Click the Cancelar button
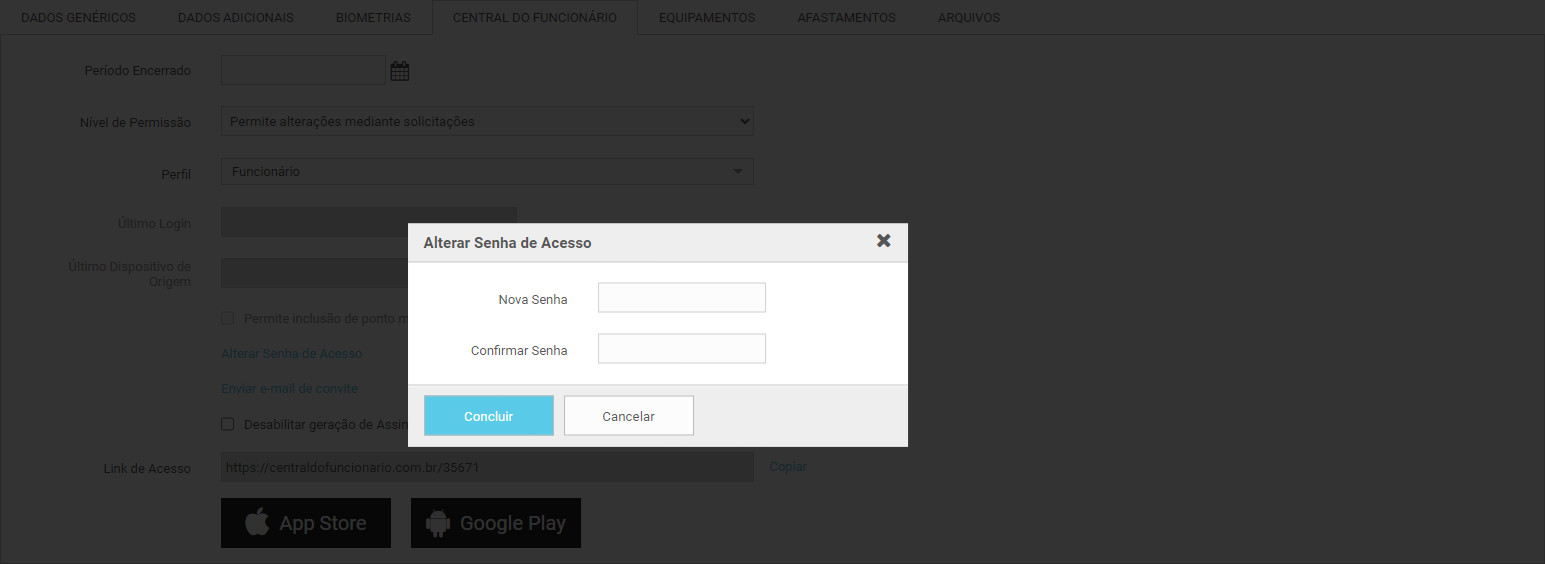The width and height of the screenshot is (1545, 564). [628, 416]
